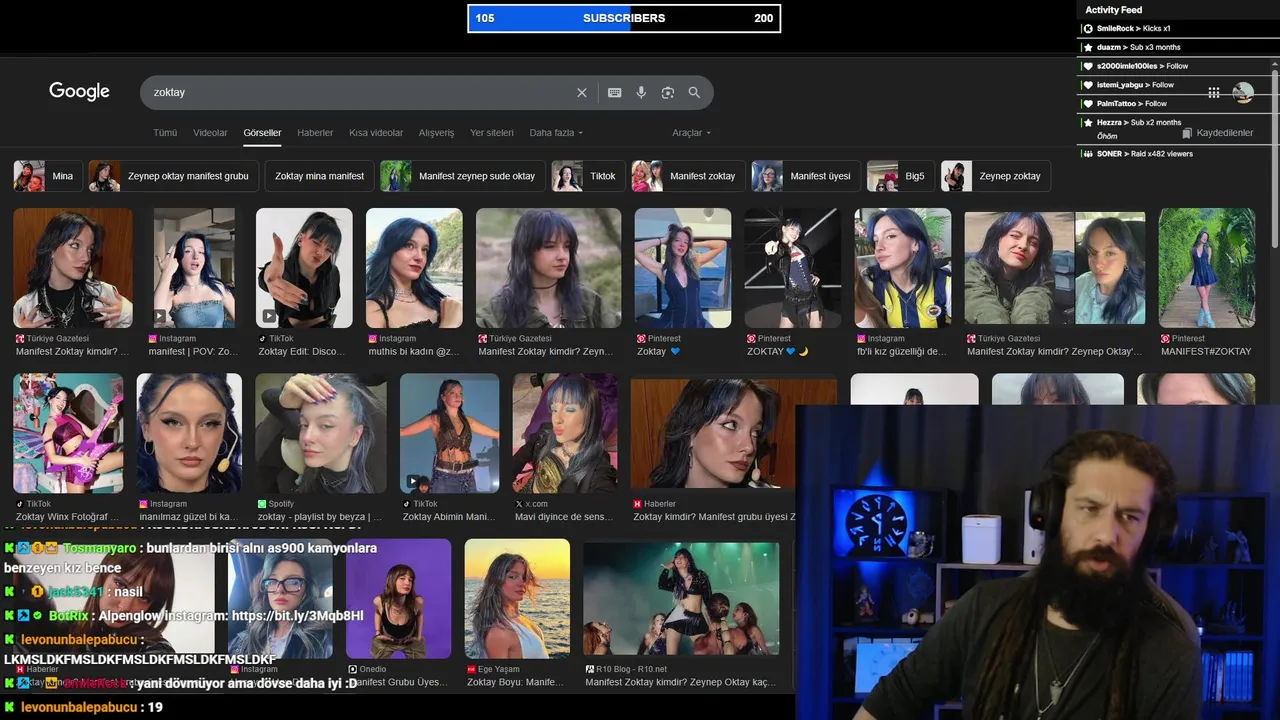Image resolution: width=1280 pixels, height=720 pixels.
Task: Open 'muthis bi kadın' Instagram image
Action: tap(414, 268)
